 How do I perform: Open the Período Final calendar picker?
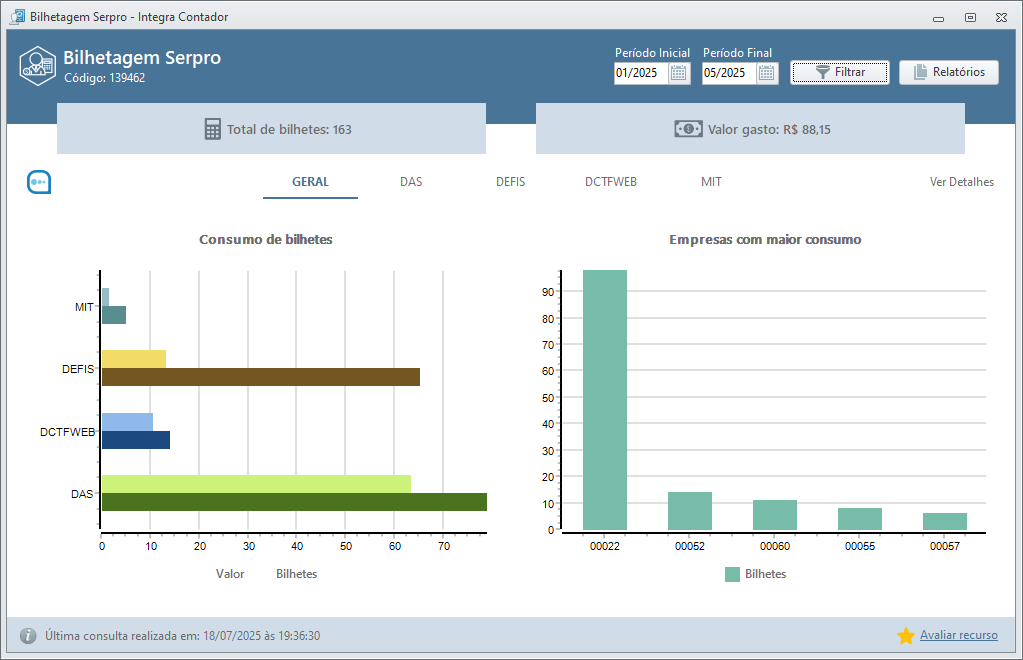(x=766, y=73)
